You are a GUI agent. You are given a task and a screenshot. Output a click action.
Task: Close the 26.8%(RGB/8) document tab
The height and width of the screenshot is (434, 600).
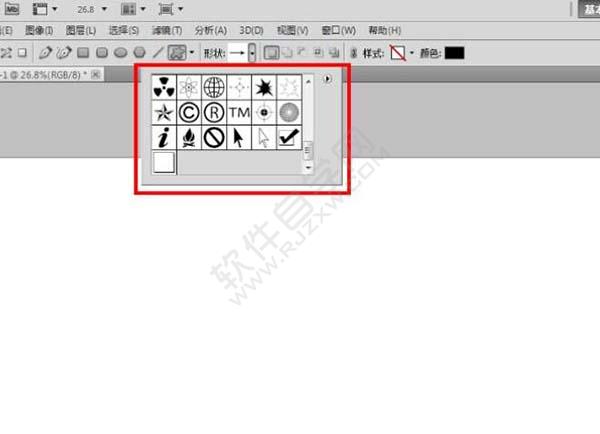pos(96,74)
